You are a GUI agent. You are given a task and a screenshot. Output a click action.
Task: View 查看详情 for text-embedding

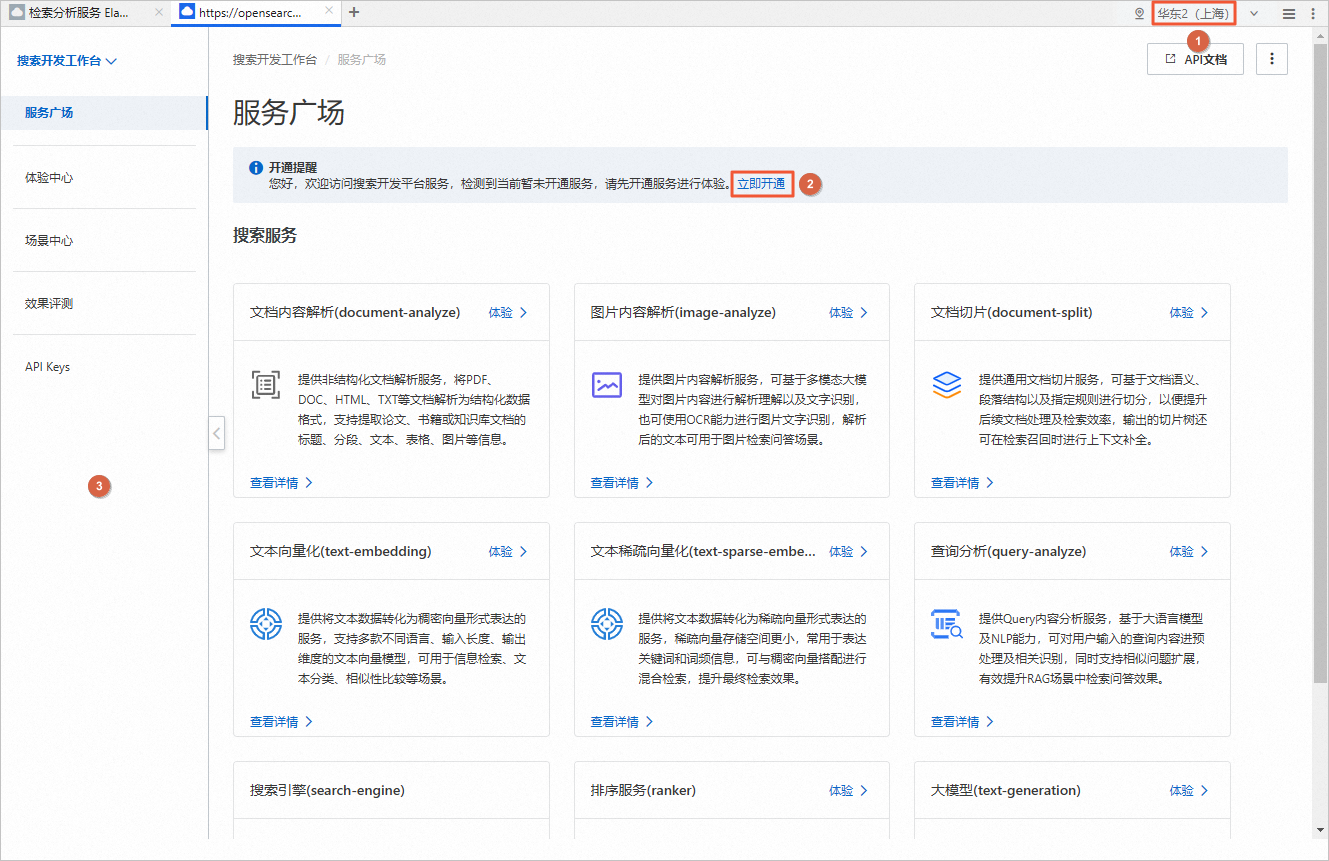click(x=282, y=722)
